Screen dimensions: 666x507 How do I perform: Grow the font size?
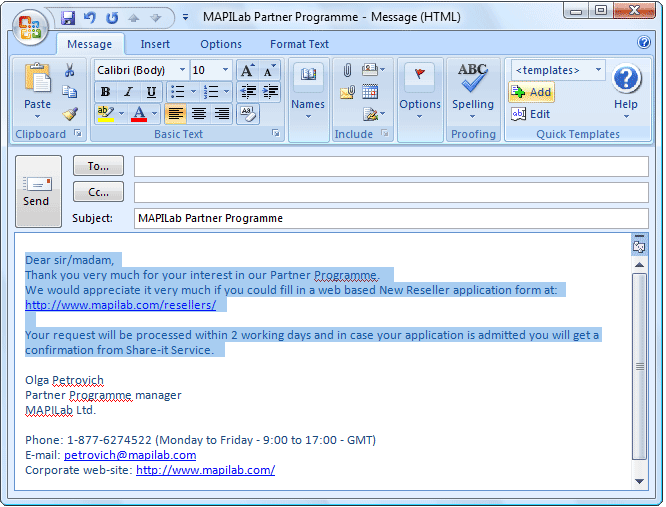click(x=247, y=70)
